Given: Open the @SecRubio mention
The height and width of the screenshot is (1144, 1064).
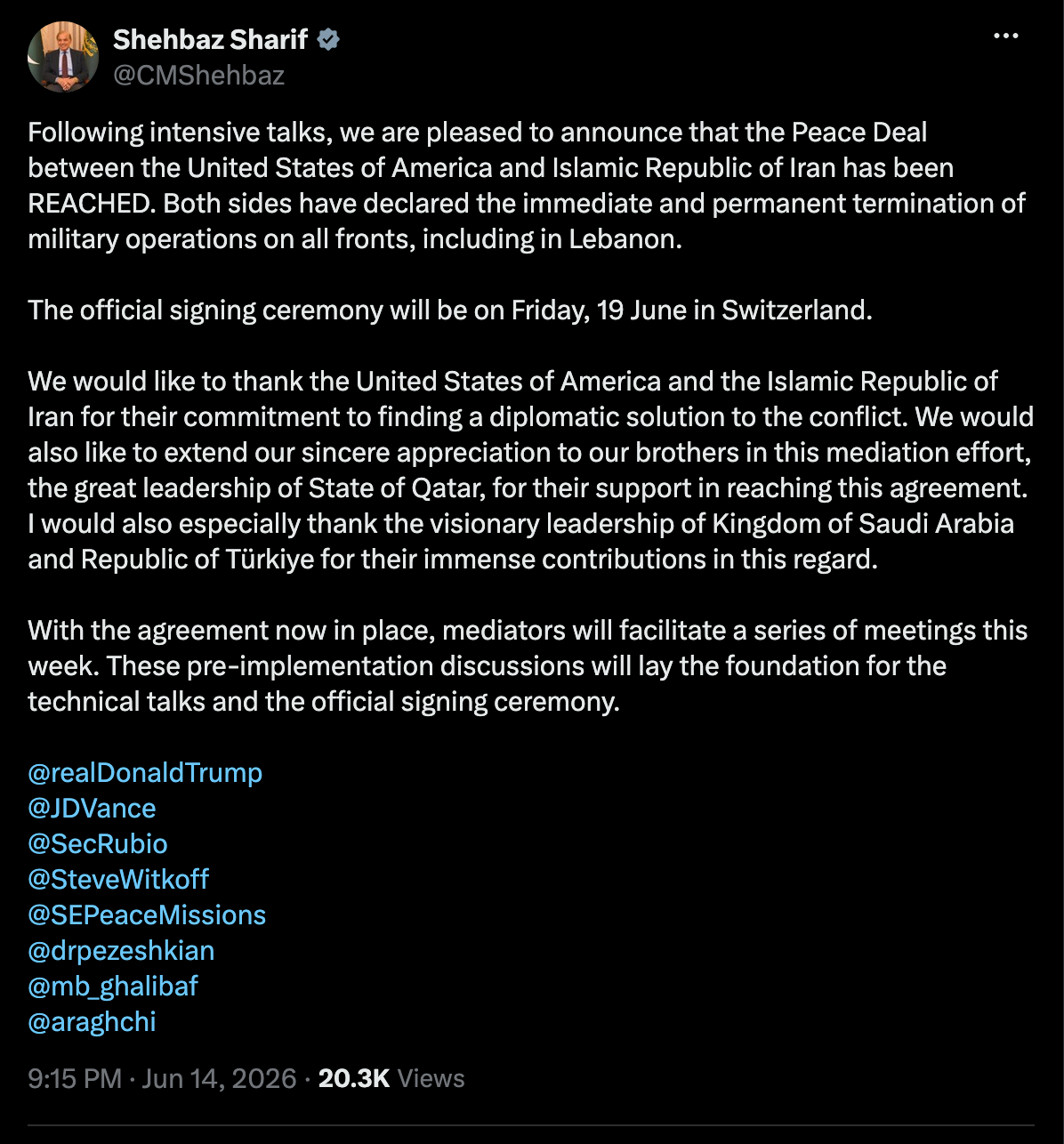Looking at the screenshot, I should pos(98,844).
